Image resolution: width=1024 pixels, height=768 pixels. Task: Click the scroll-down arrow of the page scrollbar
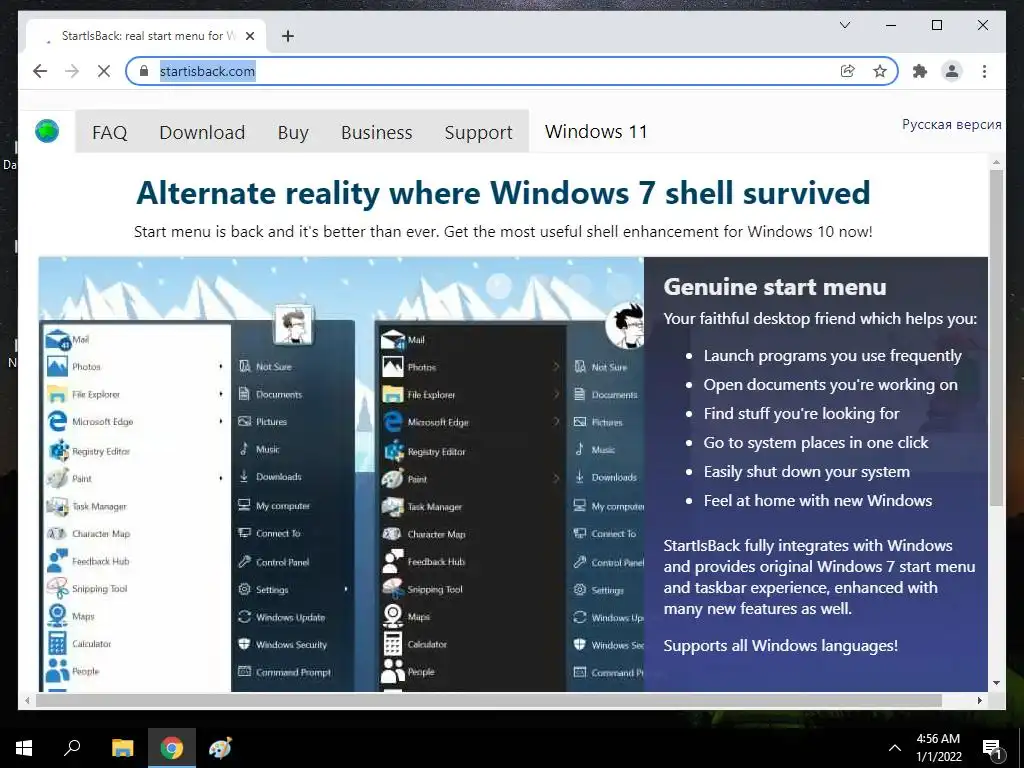click(x=996, y=682)
